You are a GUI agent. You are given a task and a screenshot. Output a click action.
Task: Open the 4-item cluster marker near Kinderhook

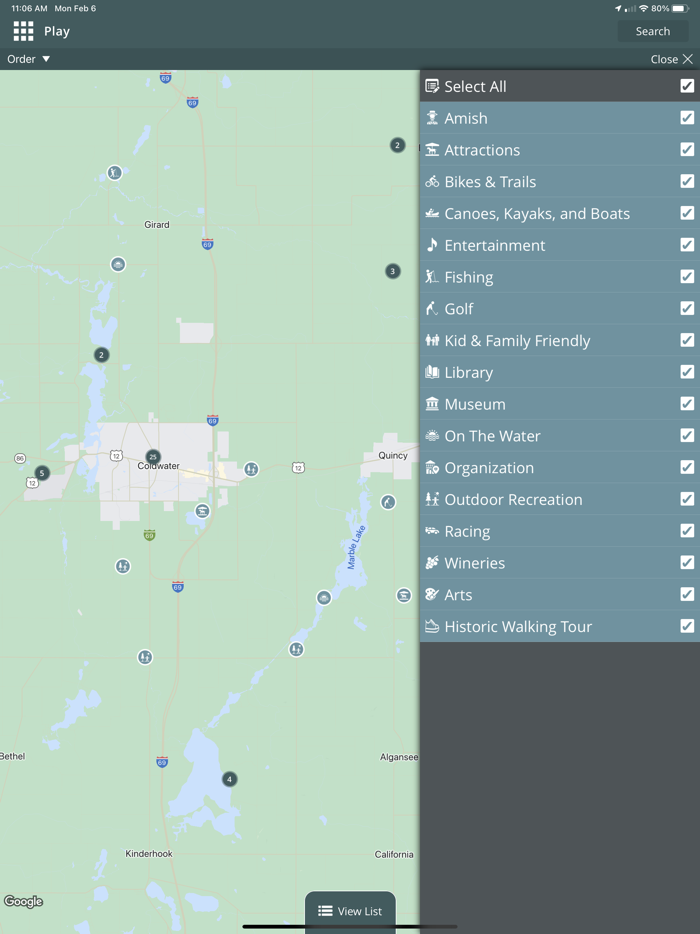(229, 779)
